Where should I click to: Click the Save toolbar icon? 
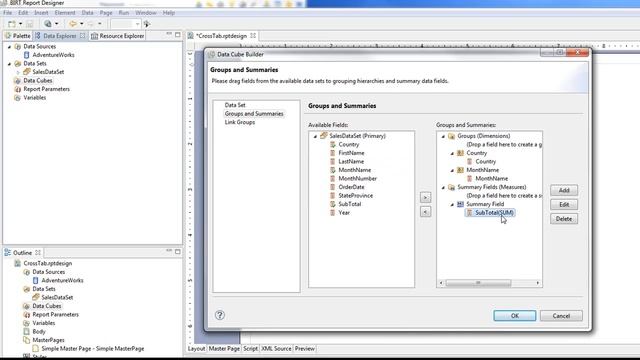29,24
